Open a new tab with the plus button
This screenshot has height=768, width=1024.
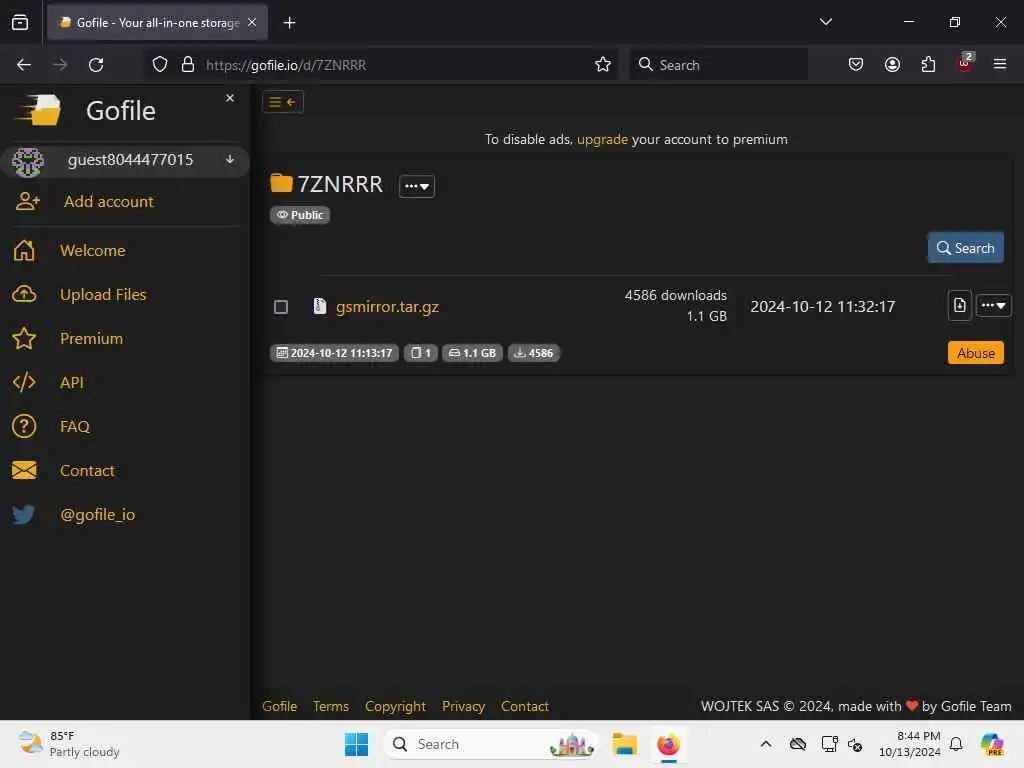(x=289, y=23)
